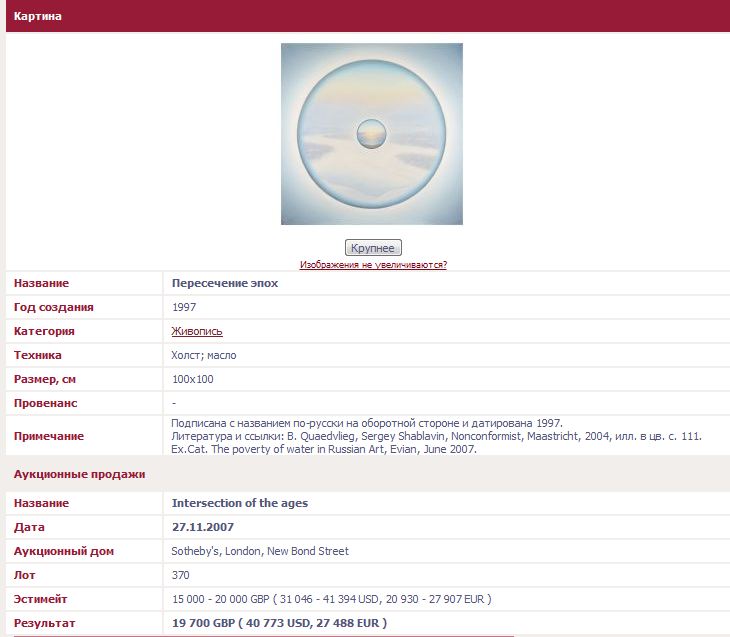
Task: Select the title text Пересечение эпох
Action: point(225,283)
